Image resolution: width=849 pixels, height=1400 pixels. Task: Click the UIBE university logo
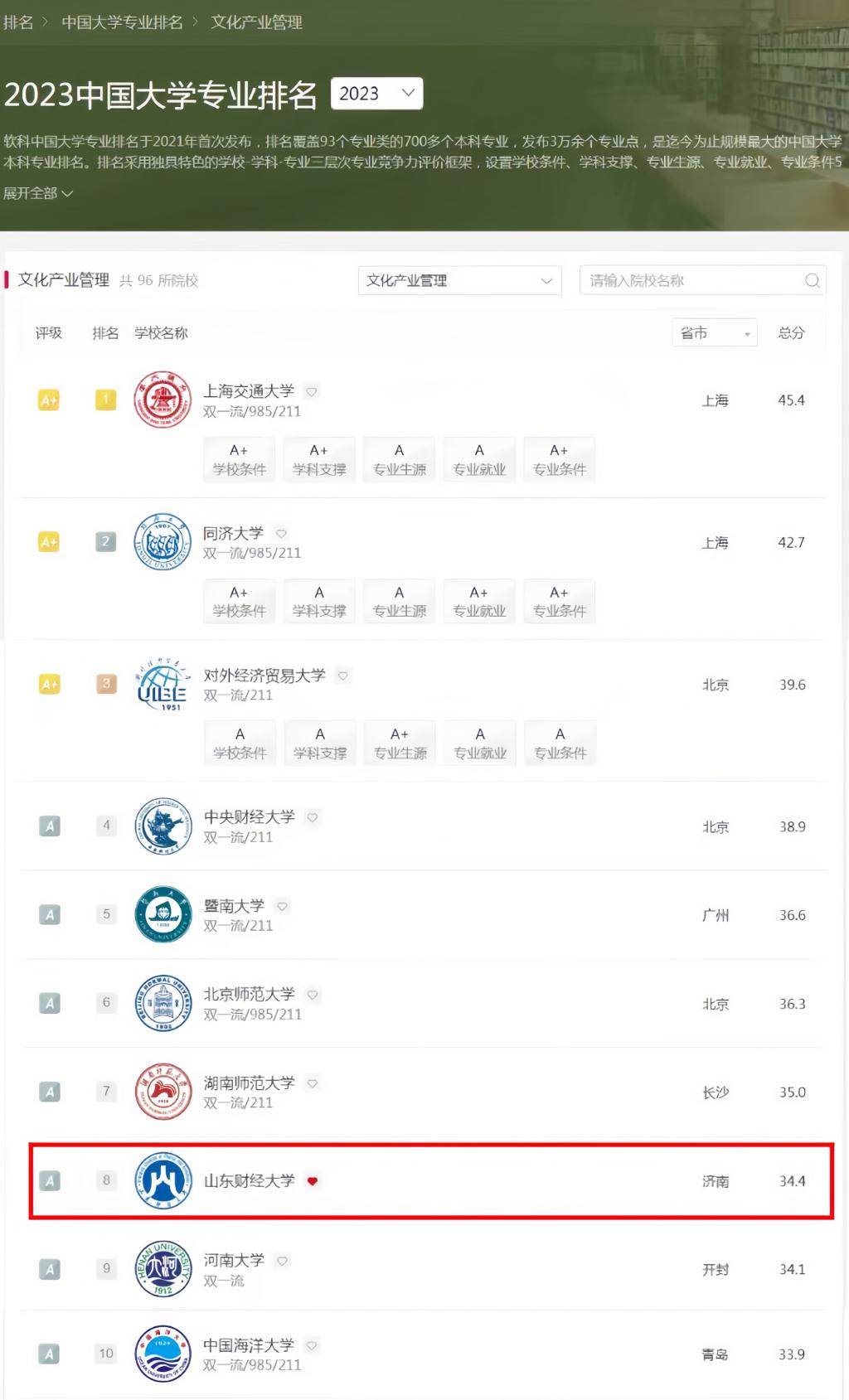tap(163, 685)
